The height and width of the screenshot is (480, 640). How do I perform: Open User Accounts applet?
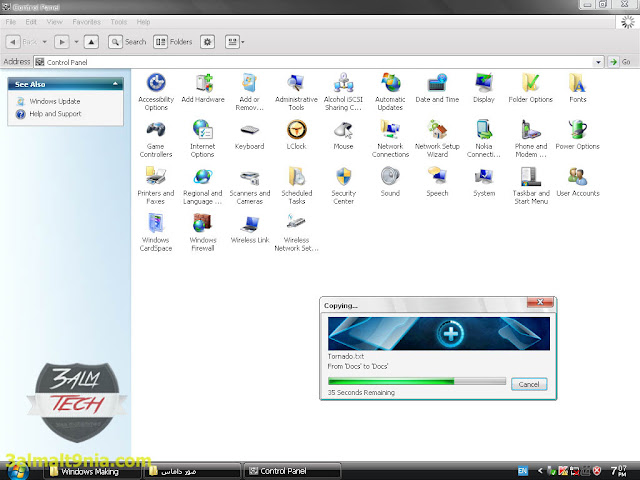578,182
